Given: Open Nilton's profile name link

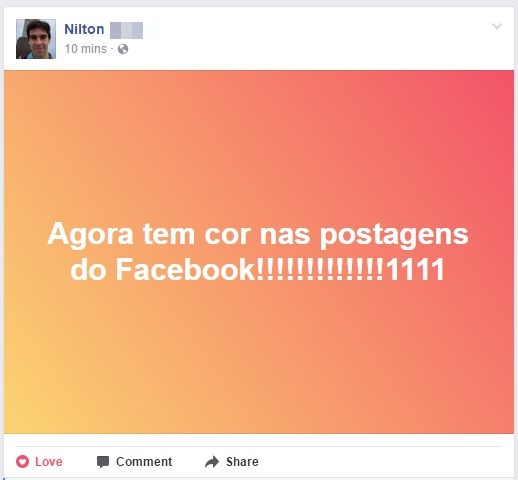Looking at the screenshot, I should (x=84, y=29).
